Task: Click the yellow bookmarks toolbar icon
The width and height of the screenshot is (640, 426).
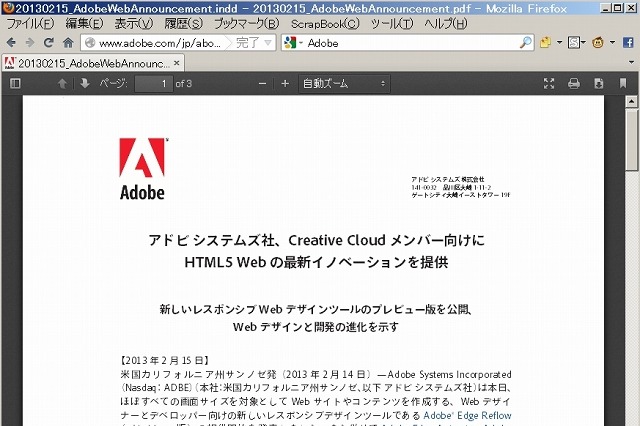Action: click(545, 42)
